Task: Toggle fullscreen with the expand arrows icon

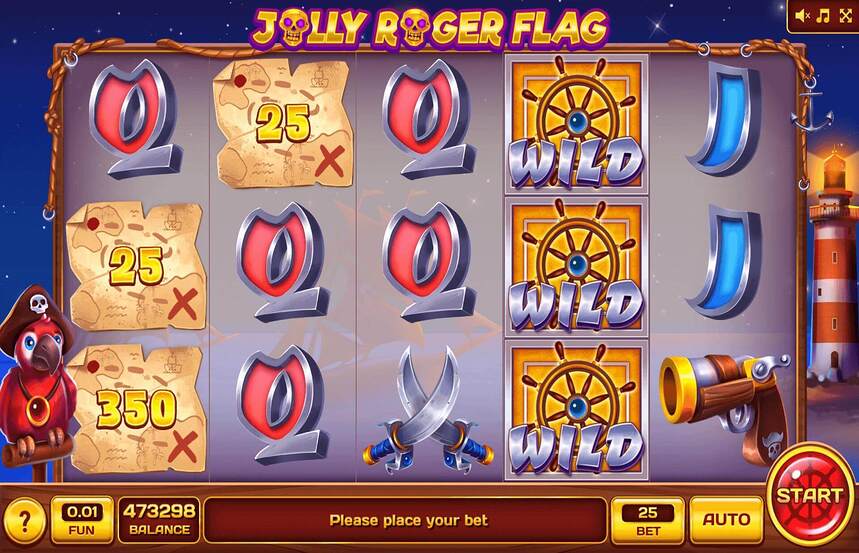Action: 846,16
